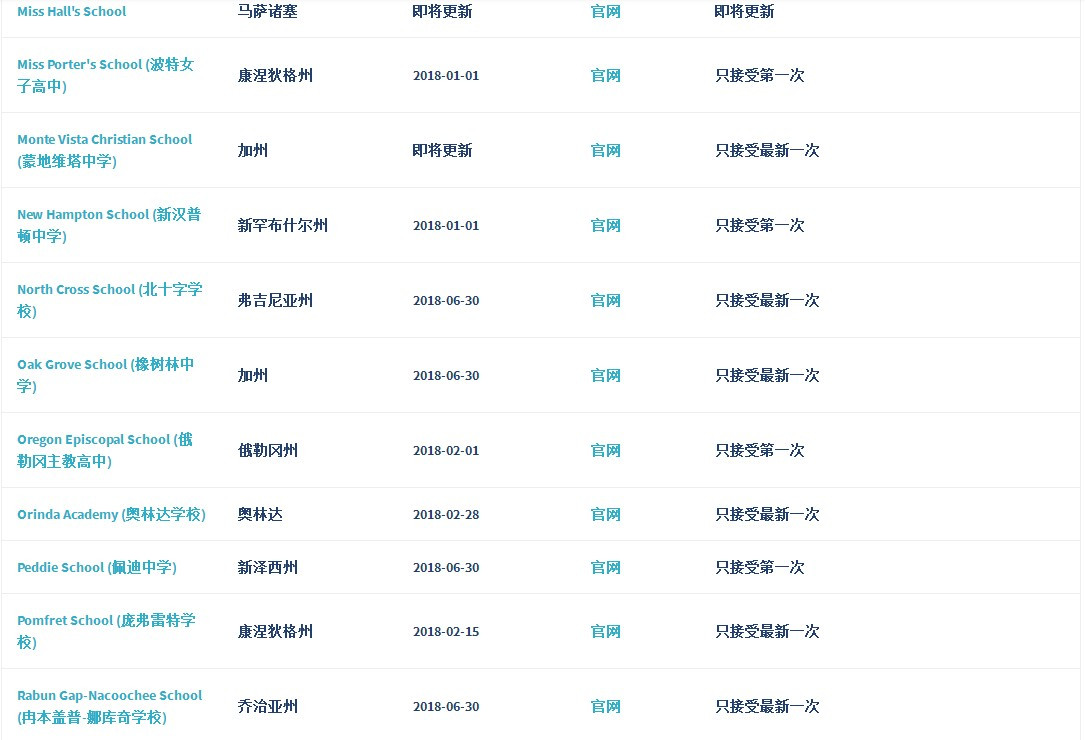1085x740 pixels.
Task: Visit 官网 link for Rabun Gap-Nacoochee School
Action: pos(605,706)
